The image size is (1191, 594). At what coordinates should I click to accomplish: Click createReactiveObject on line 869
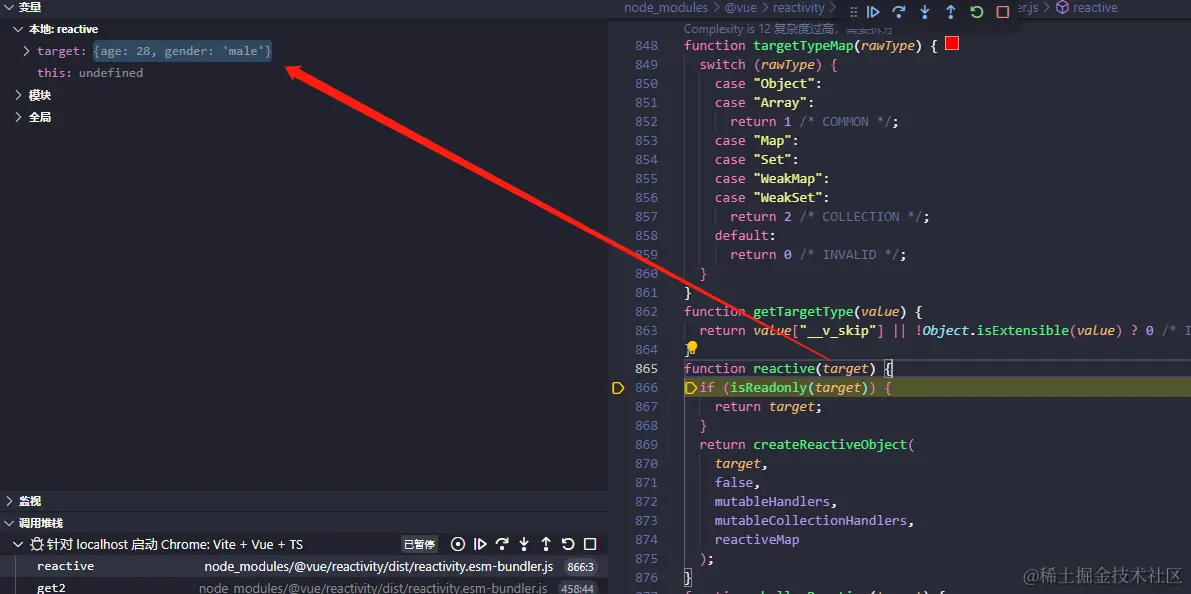pos(829,444)
